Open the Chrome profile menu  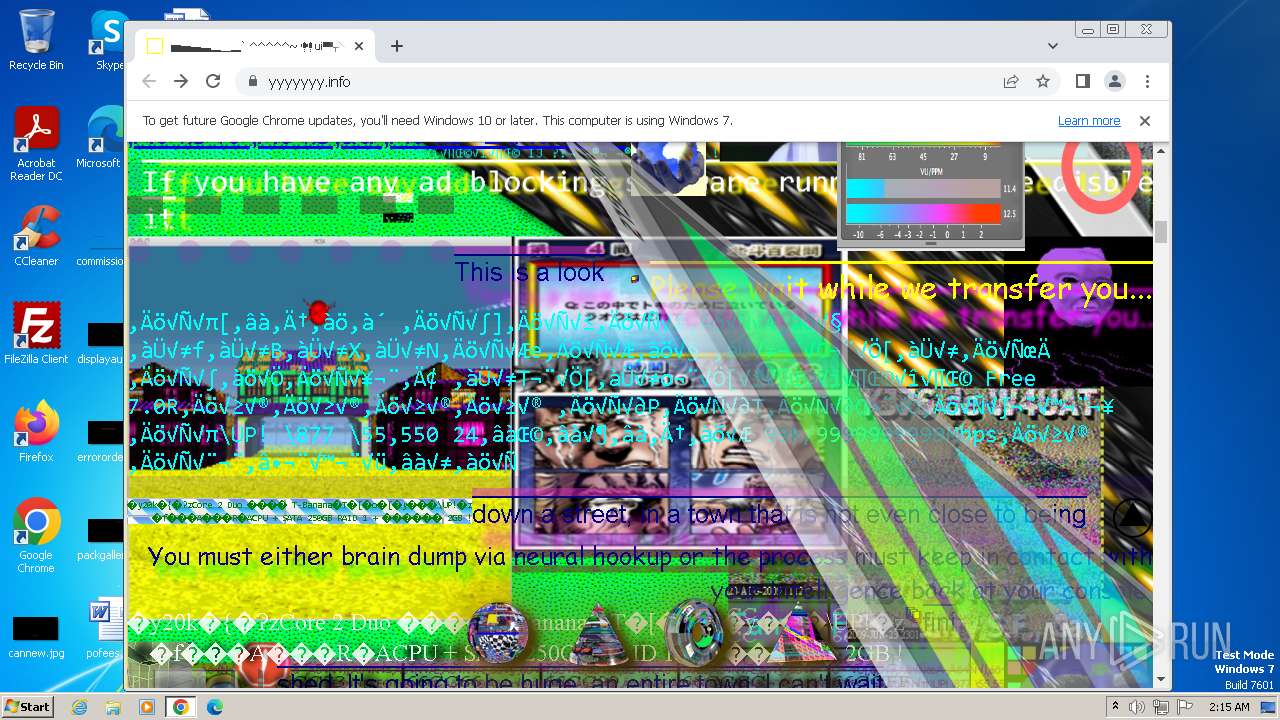coord(1115,82)
